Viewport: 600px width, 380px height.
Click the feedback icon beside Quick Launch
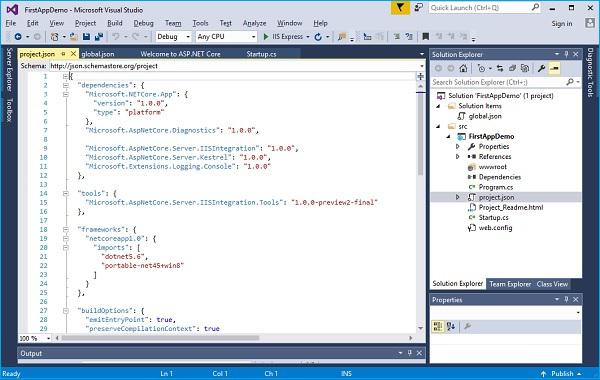pos(419,8)
